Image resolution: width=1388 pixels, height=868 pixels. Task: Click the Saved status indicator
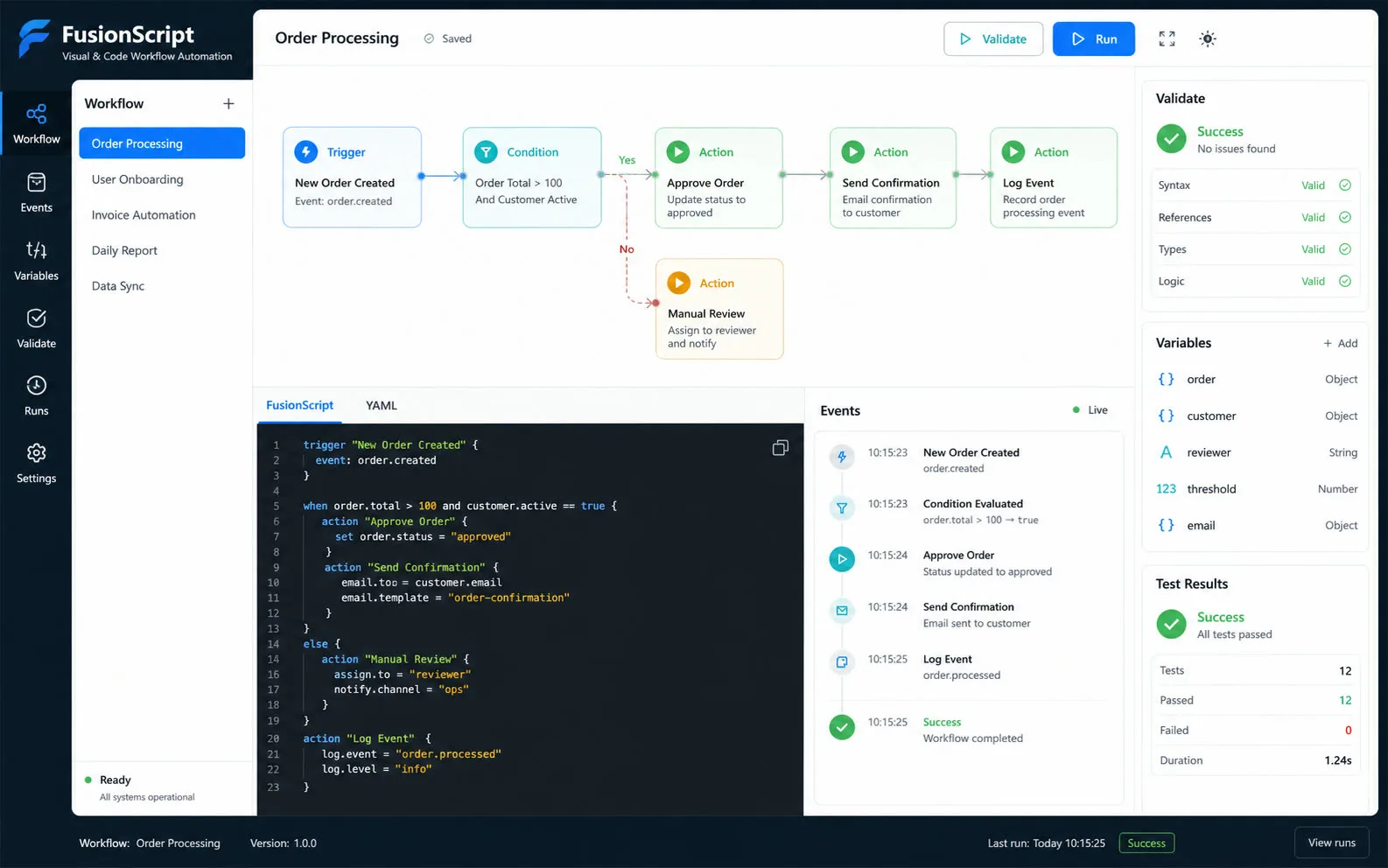448,38
